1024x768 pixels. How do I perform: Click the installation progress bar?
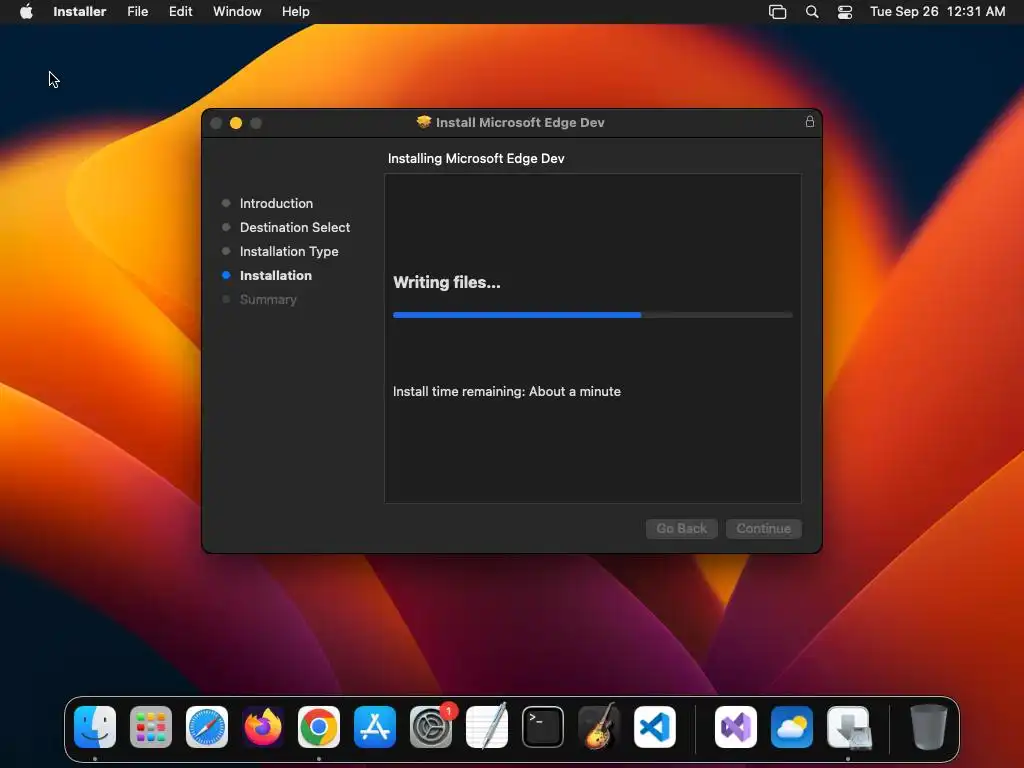point(592,315)
